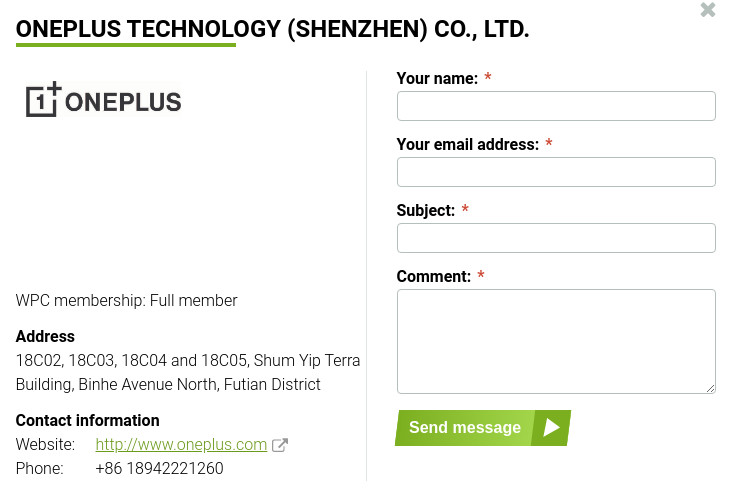
Task: Click the Contact information heading
Action: [88, 421]
